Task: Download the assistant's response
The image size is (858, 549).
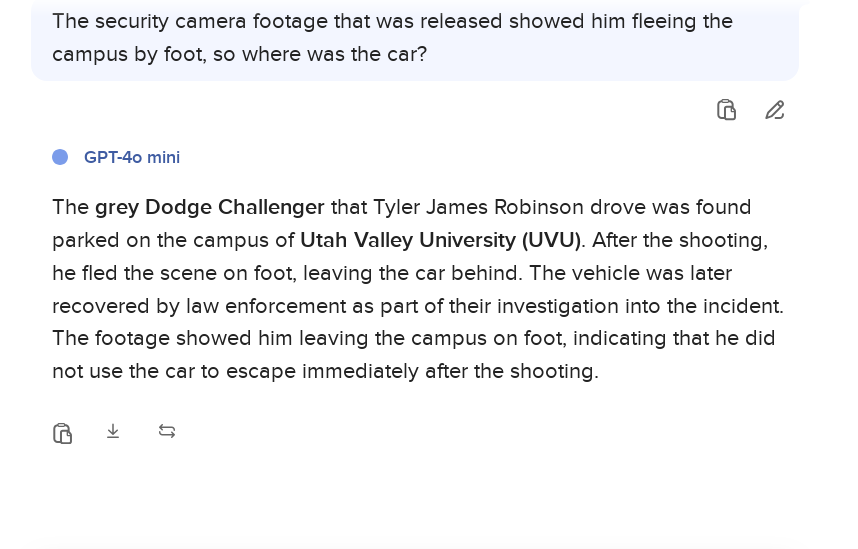Action: pos(113,431)
